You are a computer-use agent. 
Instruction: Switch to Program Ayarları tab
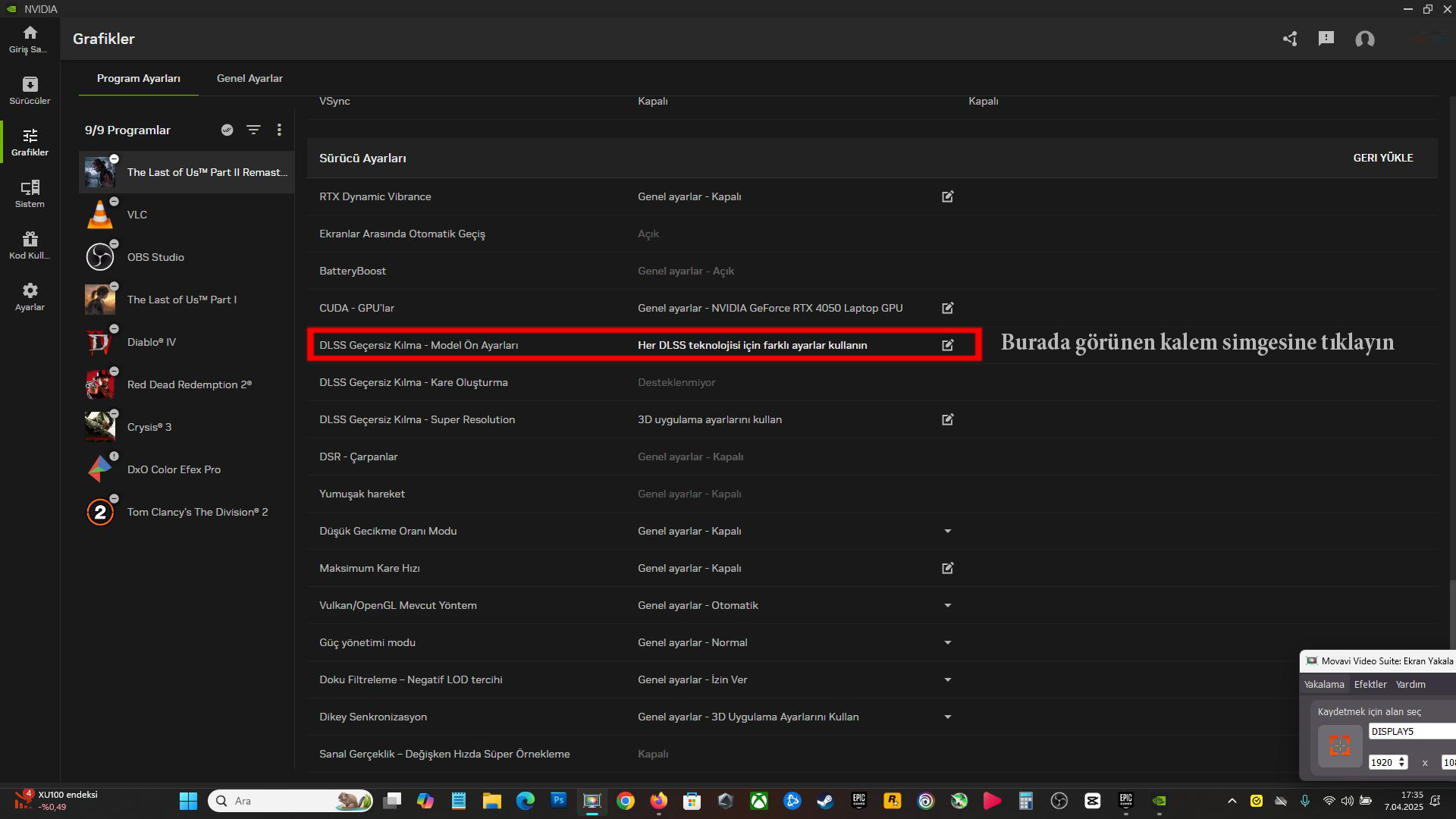click(x=139, y=78)
